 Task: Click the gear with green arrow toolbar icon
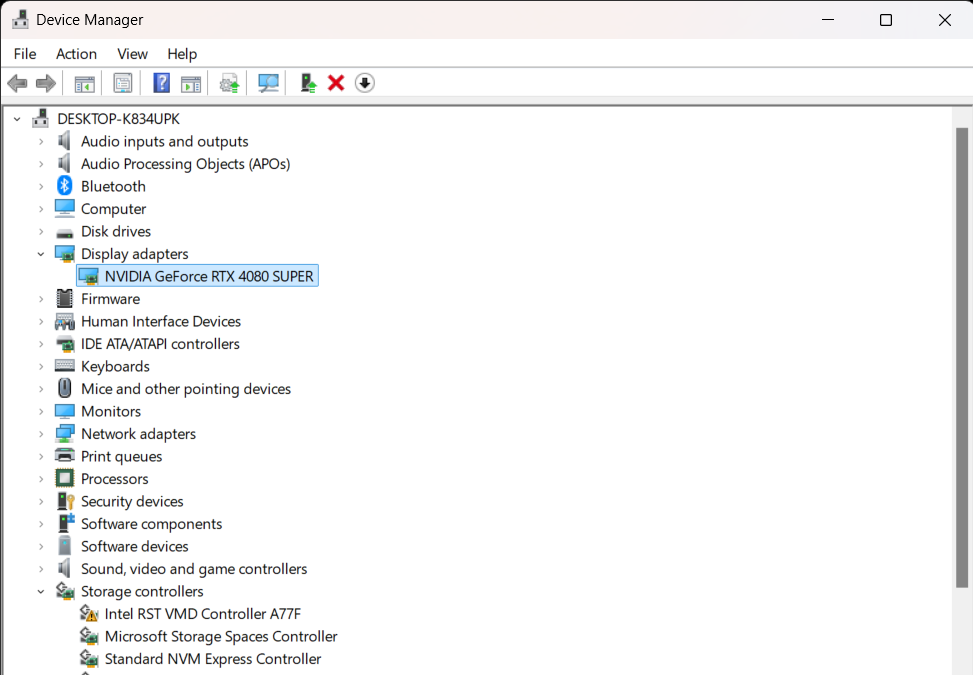230,83
